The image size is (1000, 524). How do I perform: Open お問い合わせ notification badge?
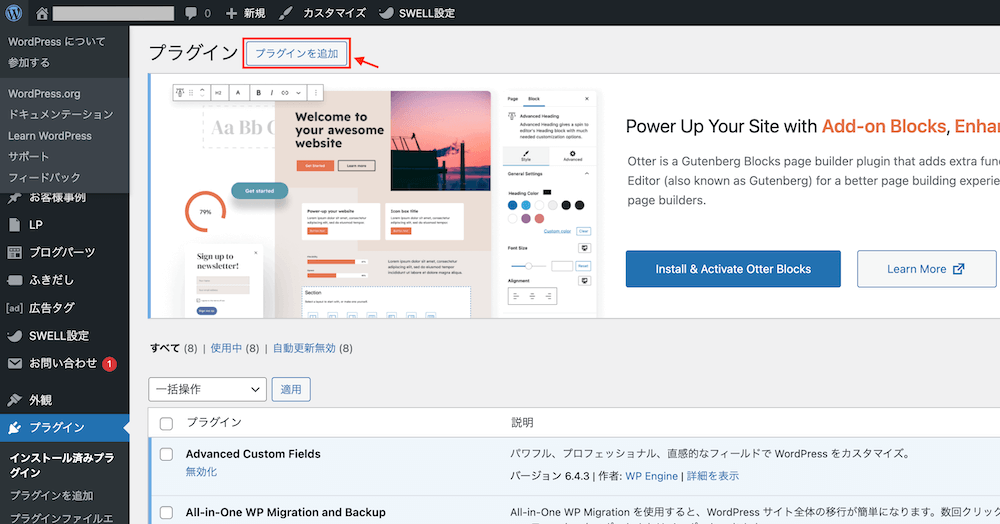110,364
